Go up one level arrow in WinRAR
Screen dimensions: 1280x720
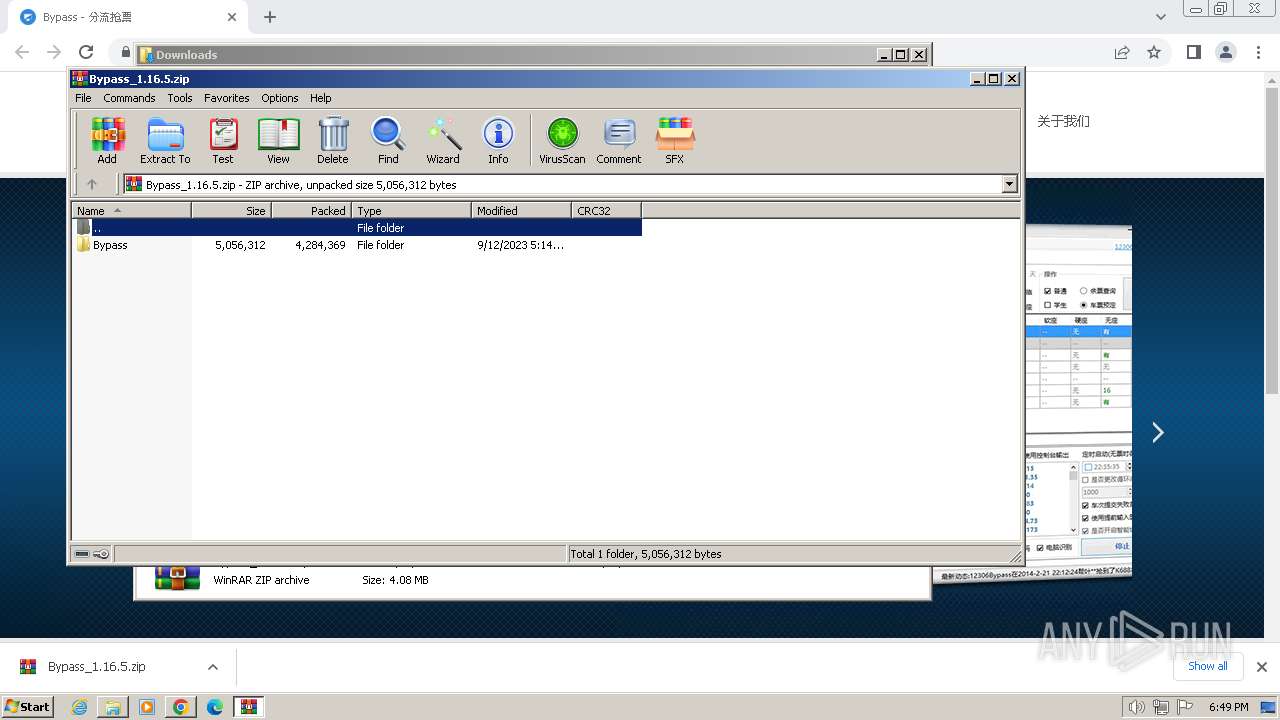coord(92,184)
